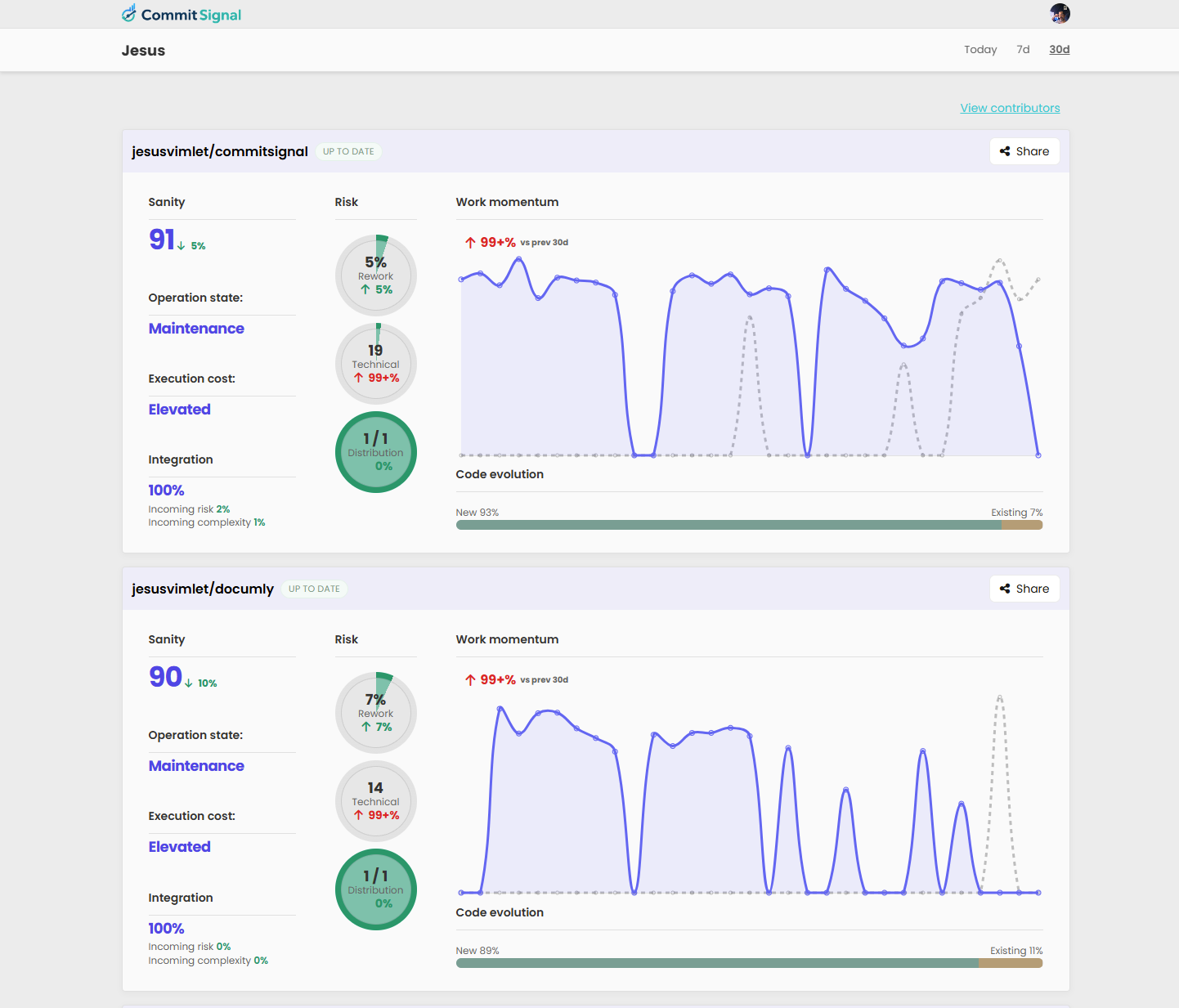Click documly Existing 11% bar segment
The image size is (1179, 1008).
pyautogui.click(x=1011, y=963)
